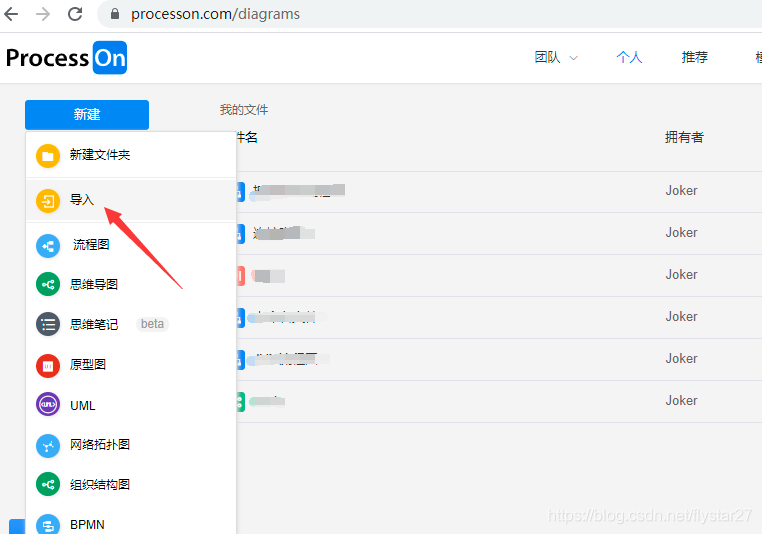Click the ProcessOn logo

tap(66, 58)
